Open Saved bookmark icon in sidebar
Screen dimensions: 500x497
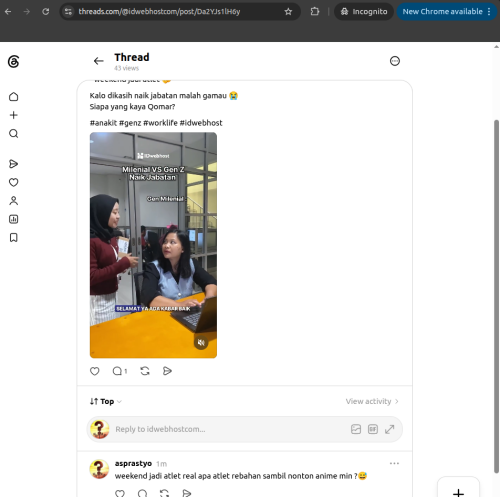point(13,238)
